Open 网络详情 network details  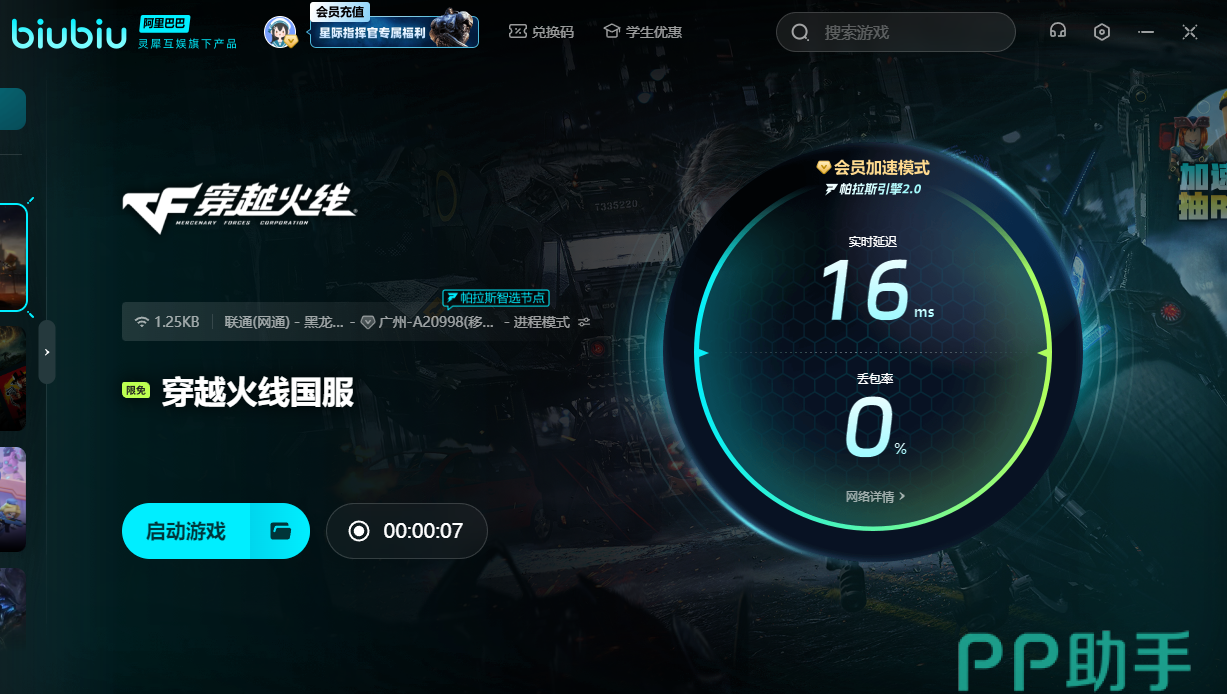[875, 496]
